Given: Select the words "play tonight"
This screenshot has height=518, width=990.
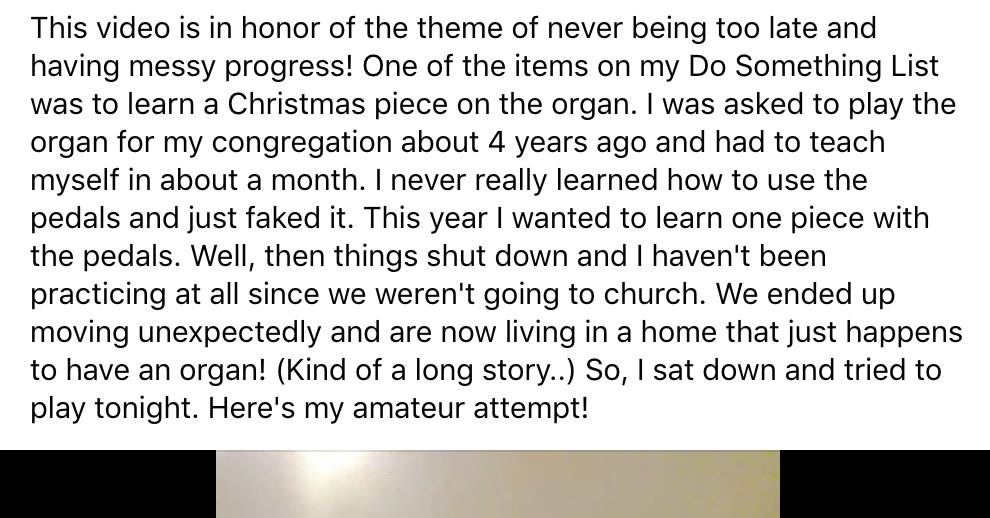Looking at the screenshot, I should point(114,409).
